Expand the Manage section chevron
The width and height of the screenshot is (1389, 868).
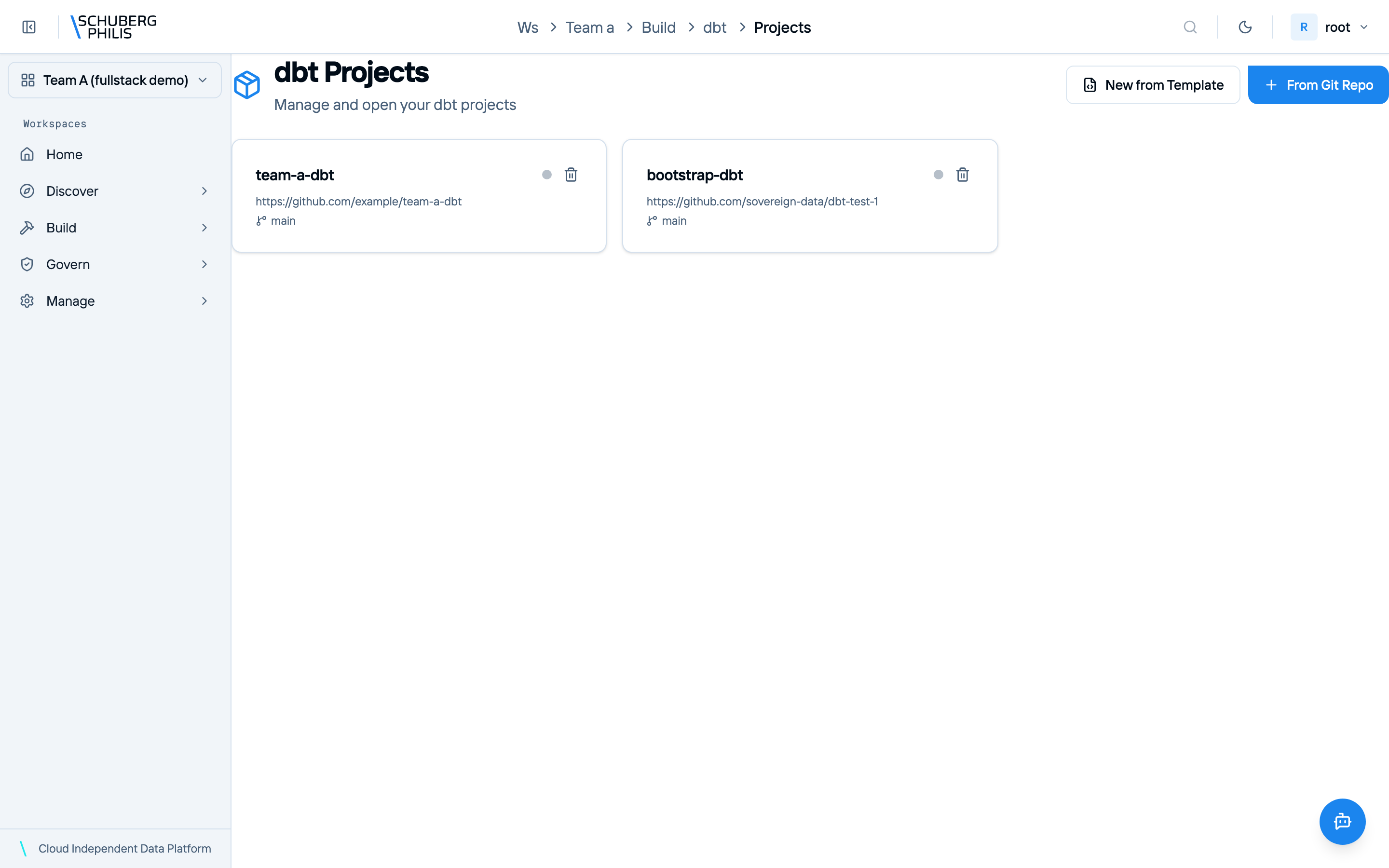tap(204, 301)
